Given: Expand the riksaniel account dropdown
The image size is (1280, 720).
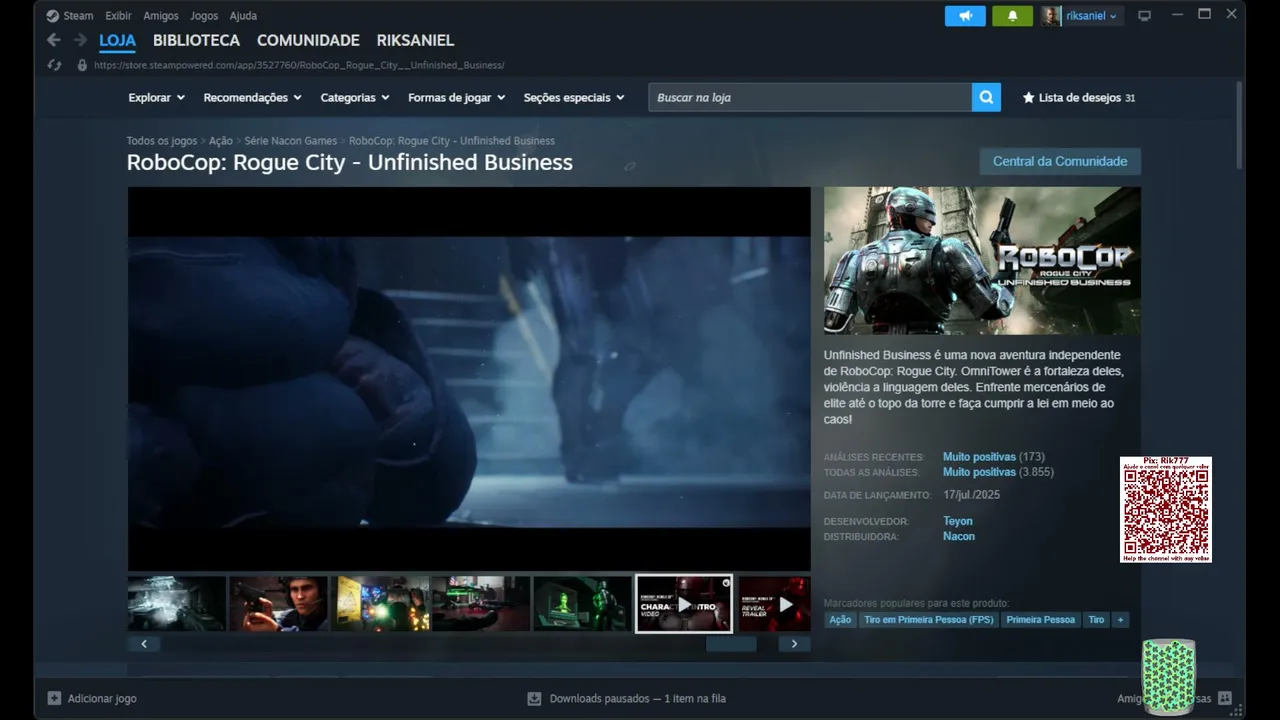Looking at the screenshot, I should coord(1092,16).
